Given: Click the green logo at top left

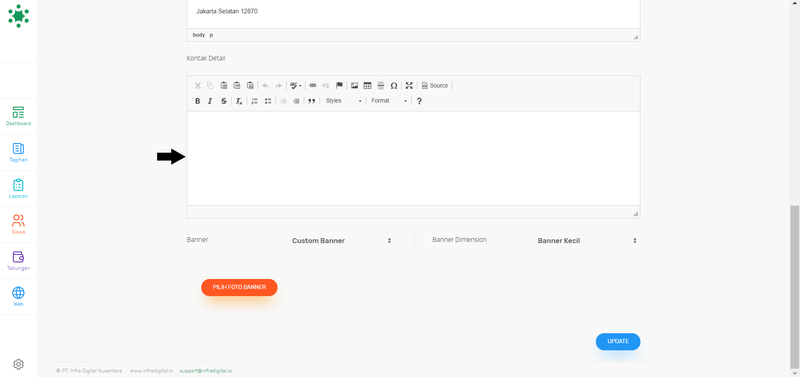Looking at the screenshot, I should (x=18, y=16).
